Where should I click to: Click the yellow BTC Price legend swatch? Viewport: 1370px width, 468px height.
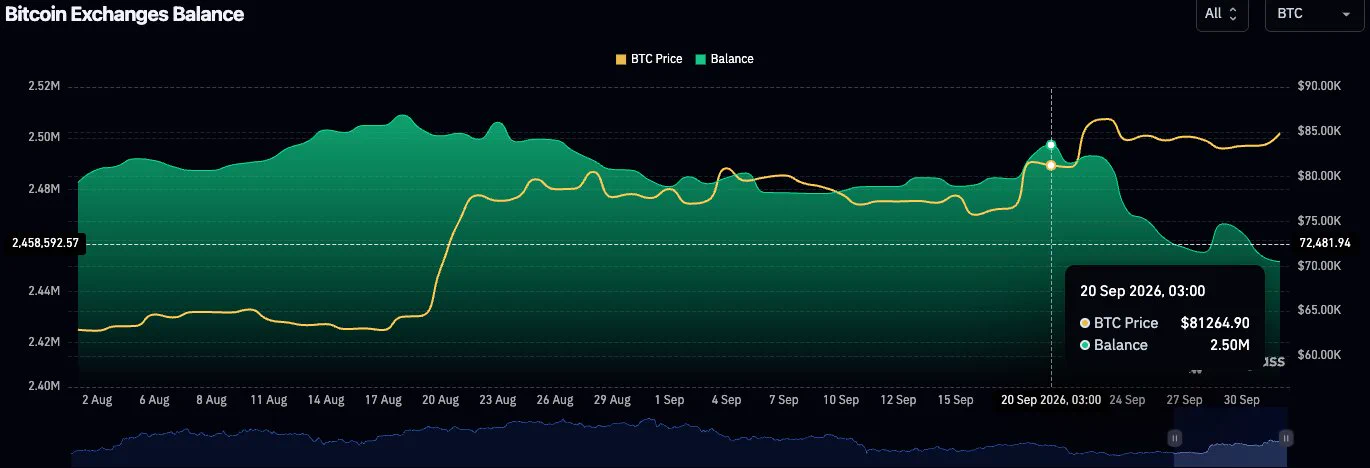[x=621, y=59]
